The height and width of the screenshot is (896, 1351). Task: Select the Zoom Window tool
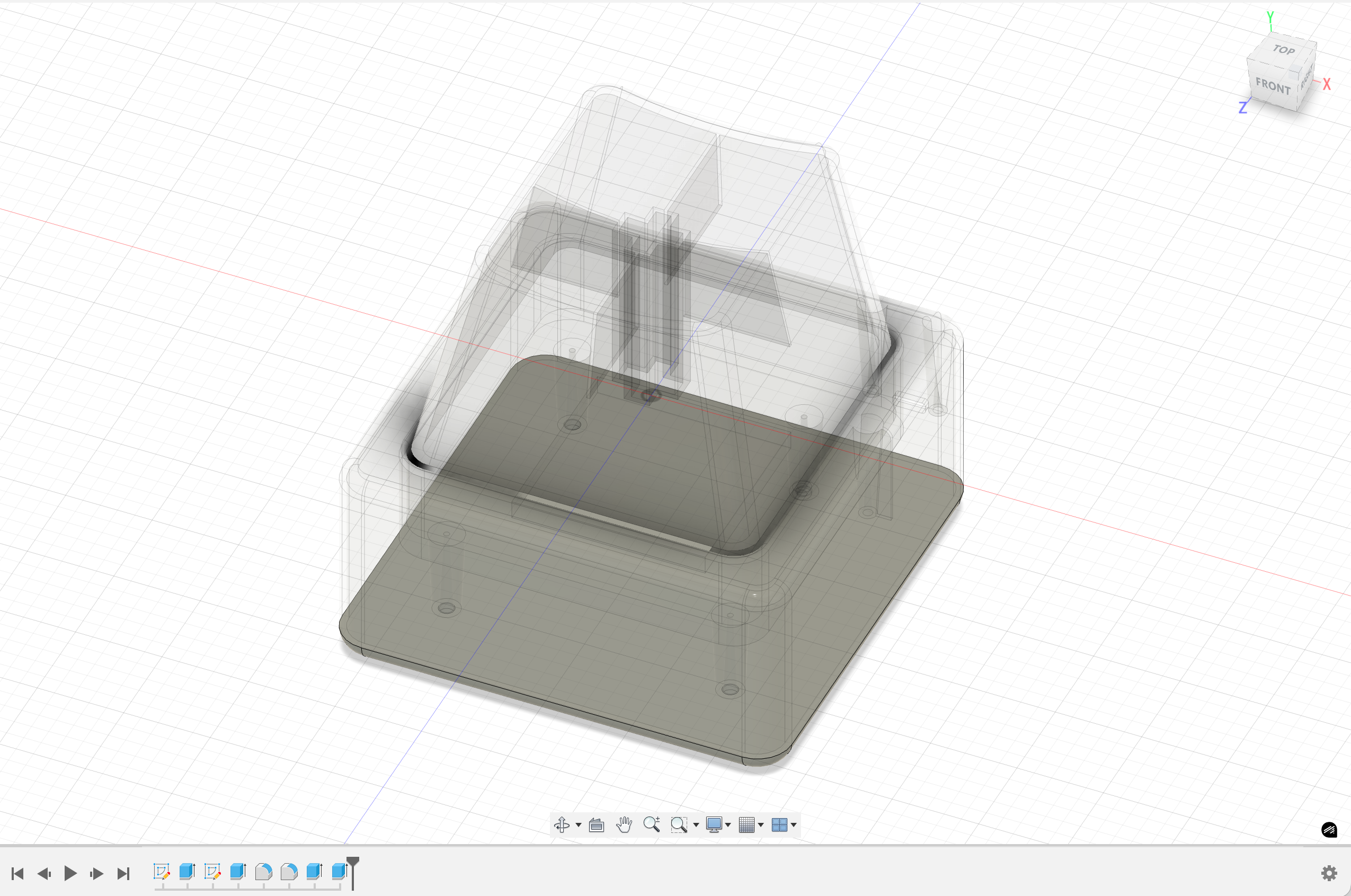(679, 824)
